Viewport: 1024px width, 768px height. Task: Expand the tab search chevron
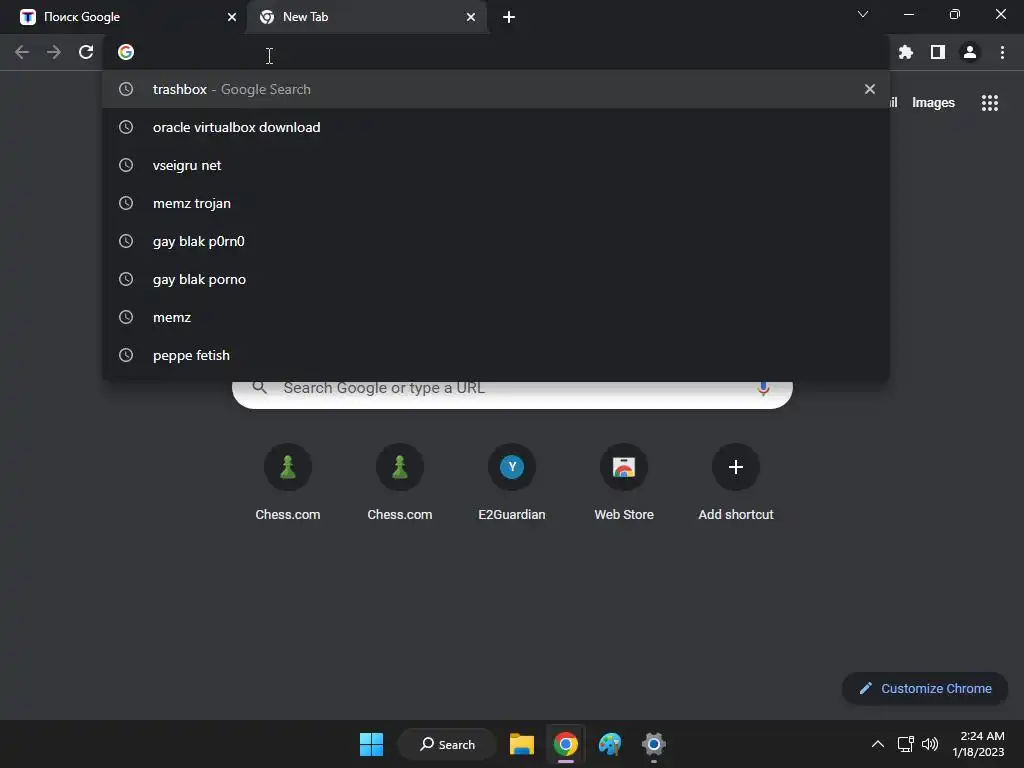coord(863,14)
